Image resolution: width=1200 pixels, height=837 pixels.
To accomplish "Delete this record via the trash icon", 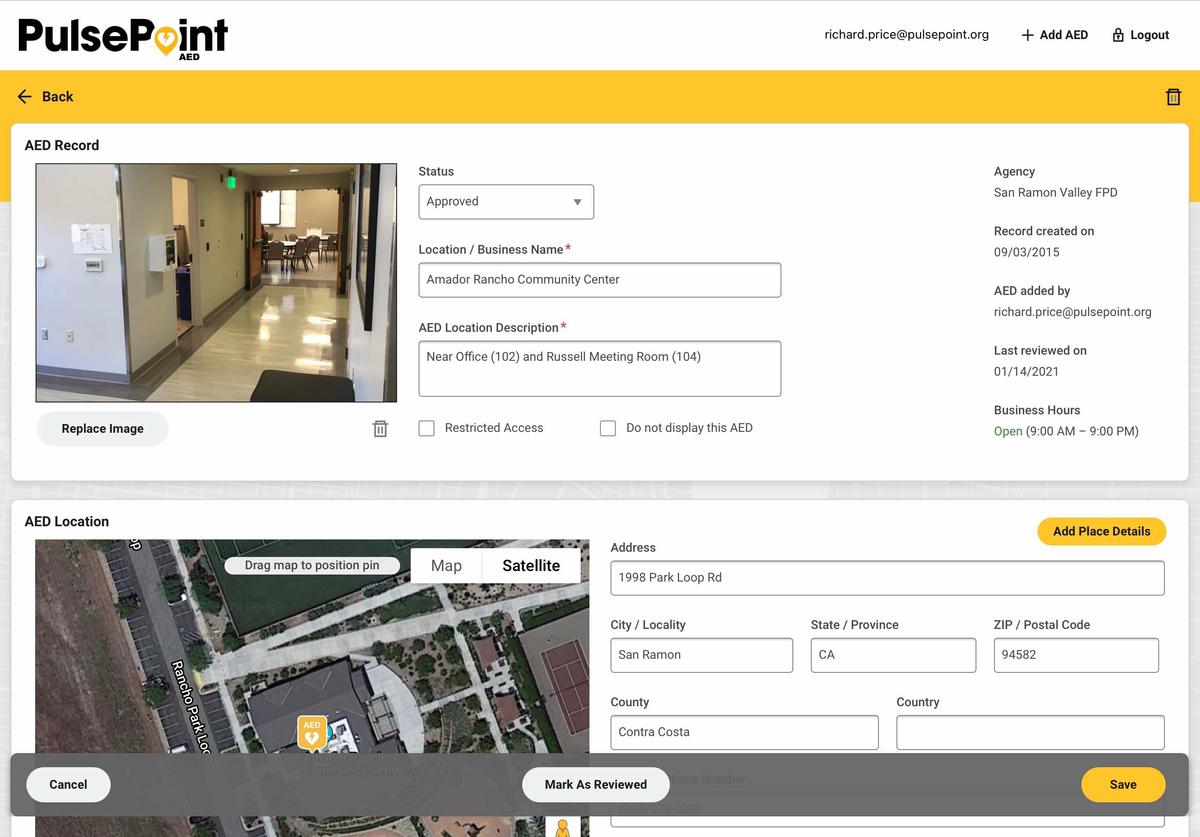I will (x=1173, y=96).
